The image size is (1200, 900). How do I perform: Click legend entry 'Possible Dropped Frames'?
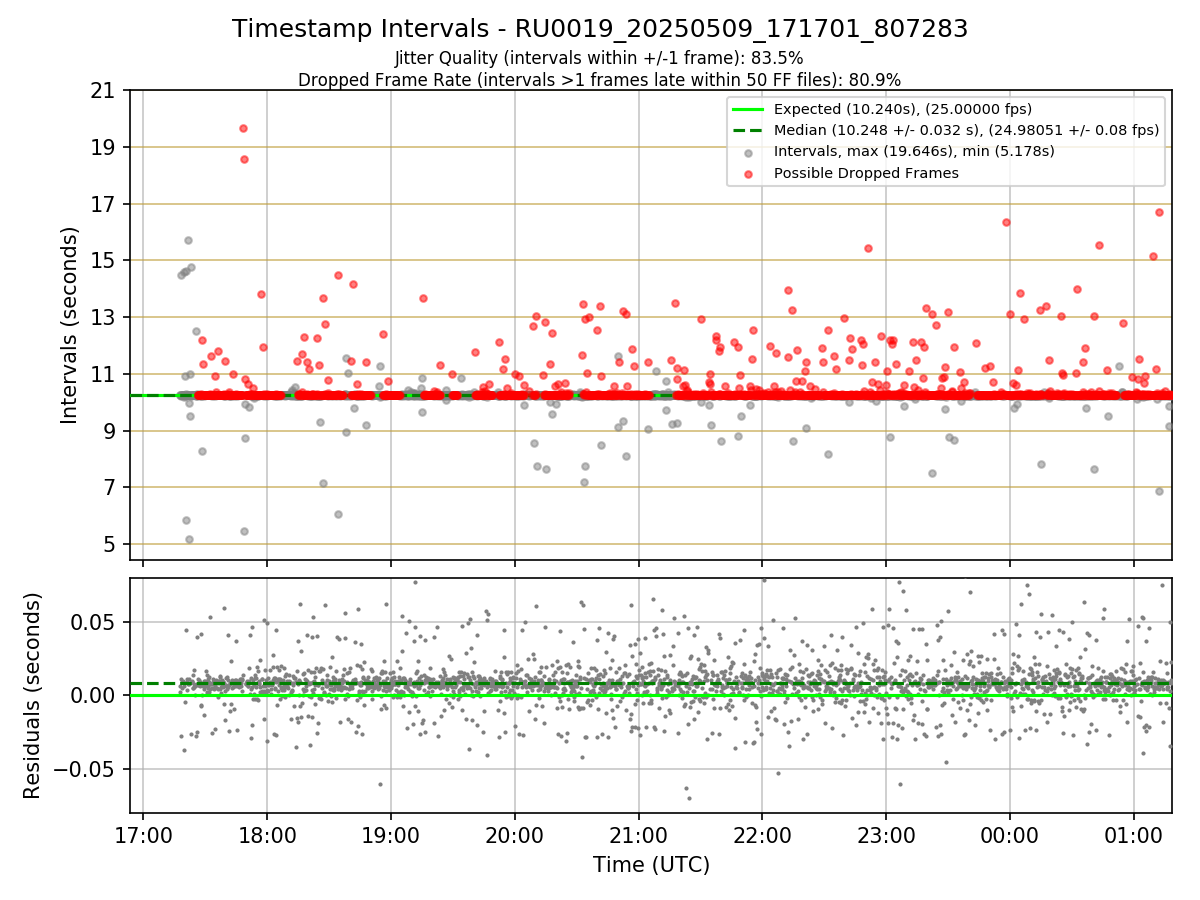coord(866,173)
